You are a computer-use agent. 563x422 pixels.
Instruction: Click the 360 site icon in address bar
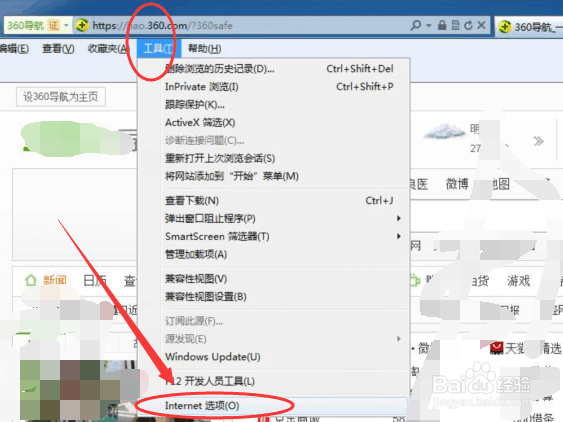[x=82, y=25]
